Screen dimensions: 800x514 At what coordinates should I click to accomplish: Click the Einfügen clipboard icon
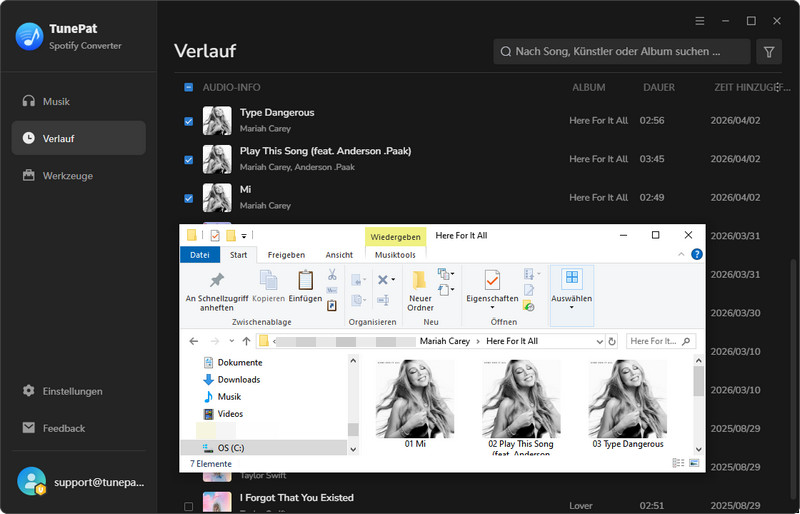tap(305, 280)
